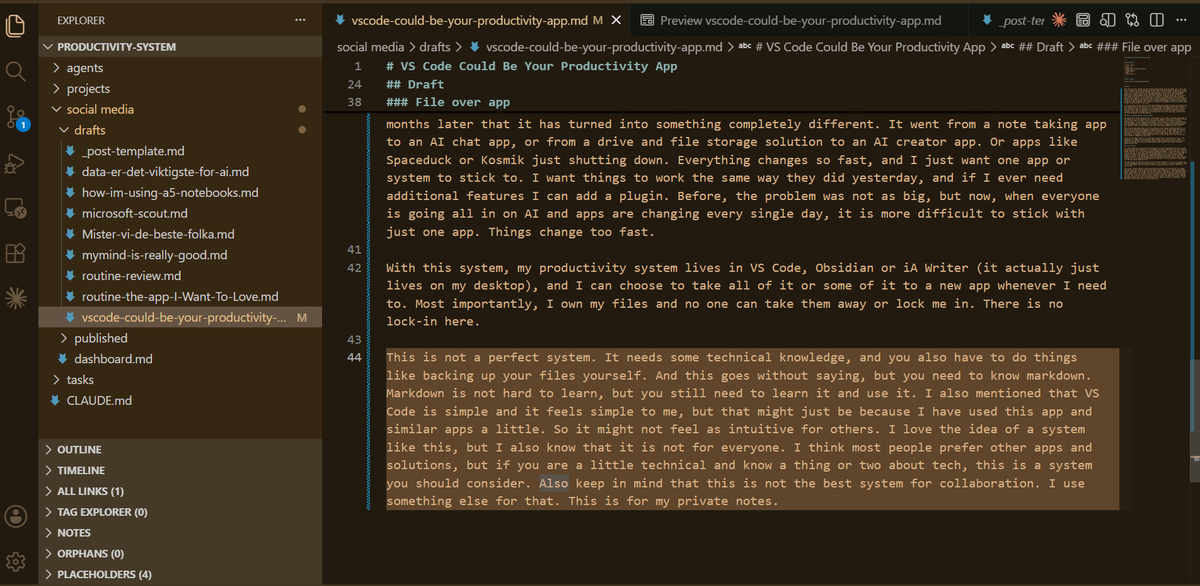Open routine-the-app-I-Want-To-Love.md file
The height and width of the screenshot is (586, 1200).
click(x=180, y=297)
